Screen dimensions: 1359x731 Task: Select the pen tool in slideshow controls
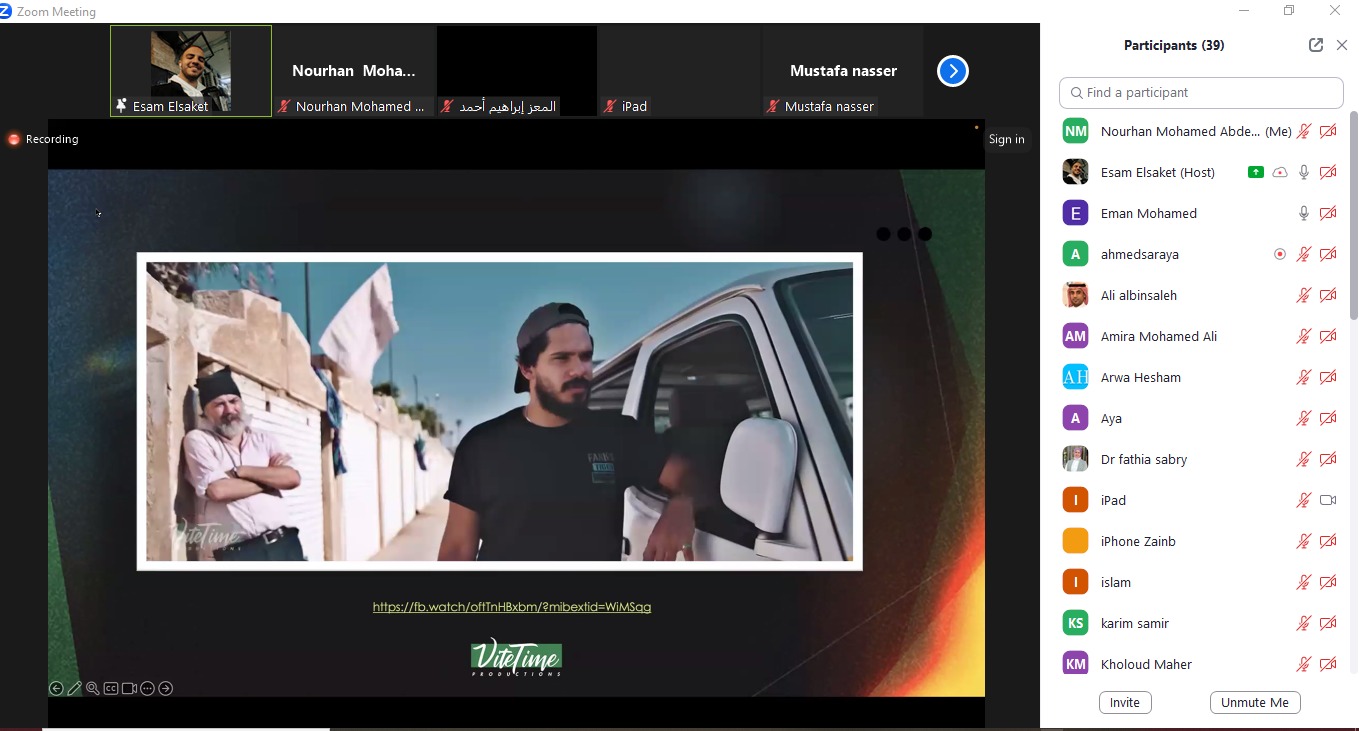pyautogui.click(x=74, y=688)
